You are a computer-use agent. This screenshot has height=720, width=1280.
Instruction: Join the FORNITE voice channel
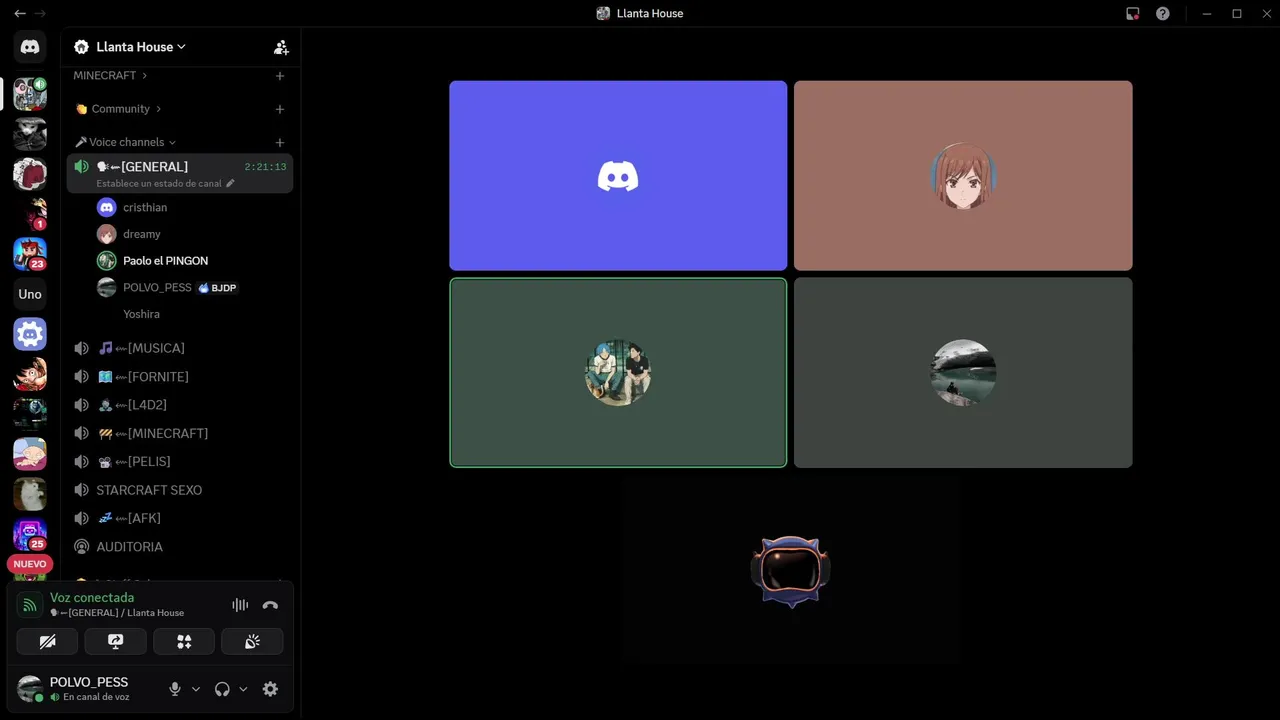tap(180, 377)
